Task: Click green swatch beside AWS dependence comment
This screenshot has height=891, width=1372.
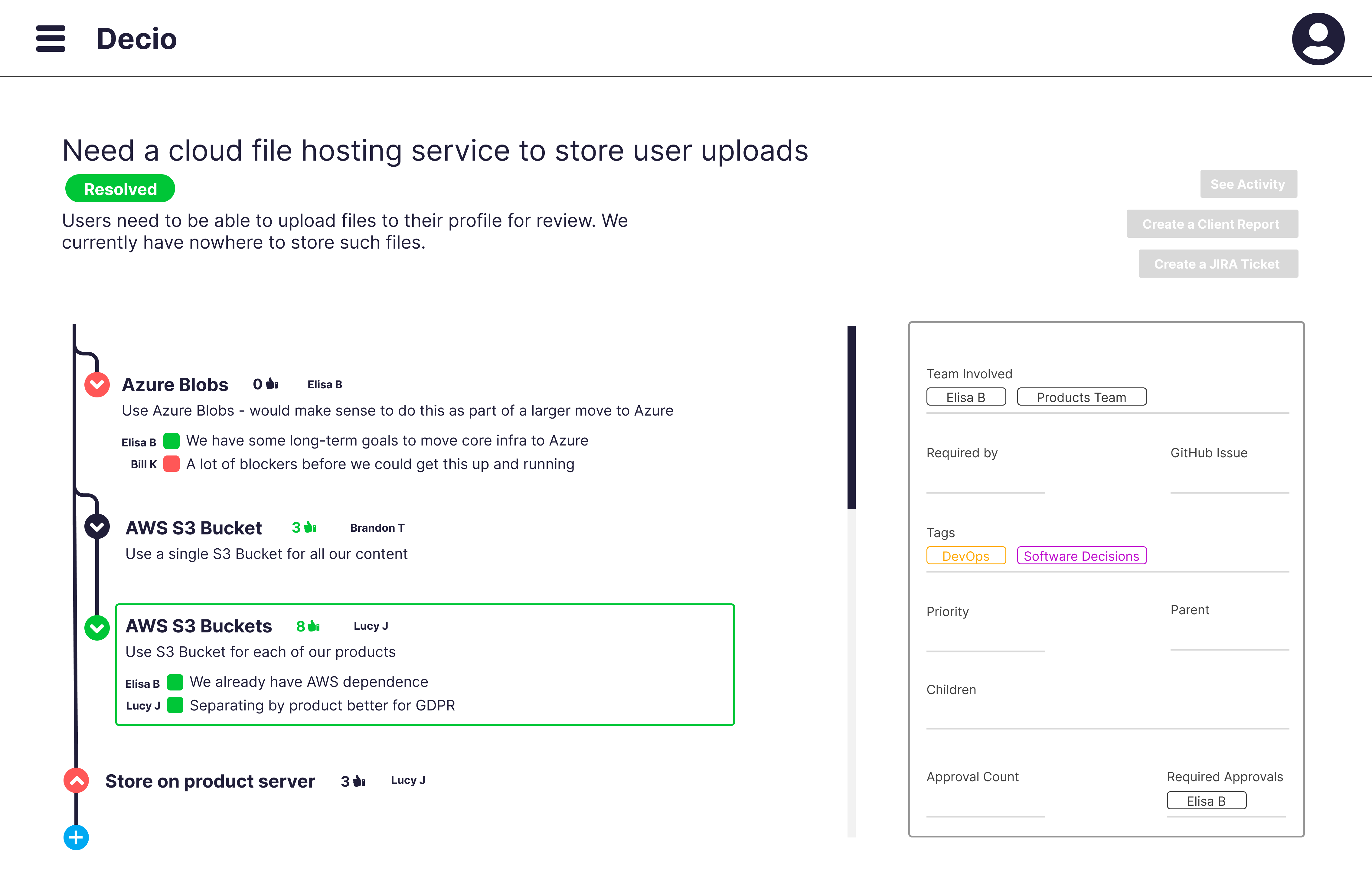Action: tap(175, 682)
